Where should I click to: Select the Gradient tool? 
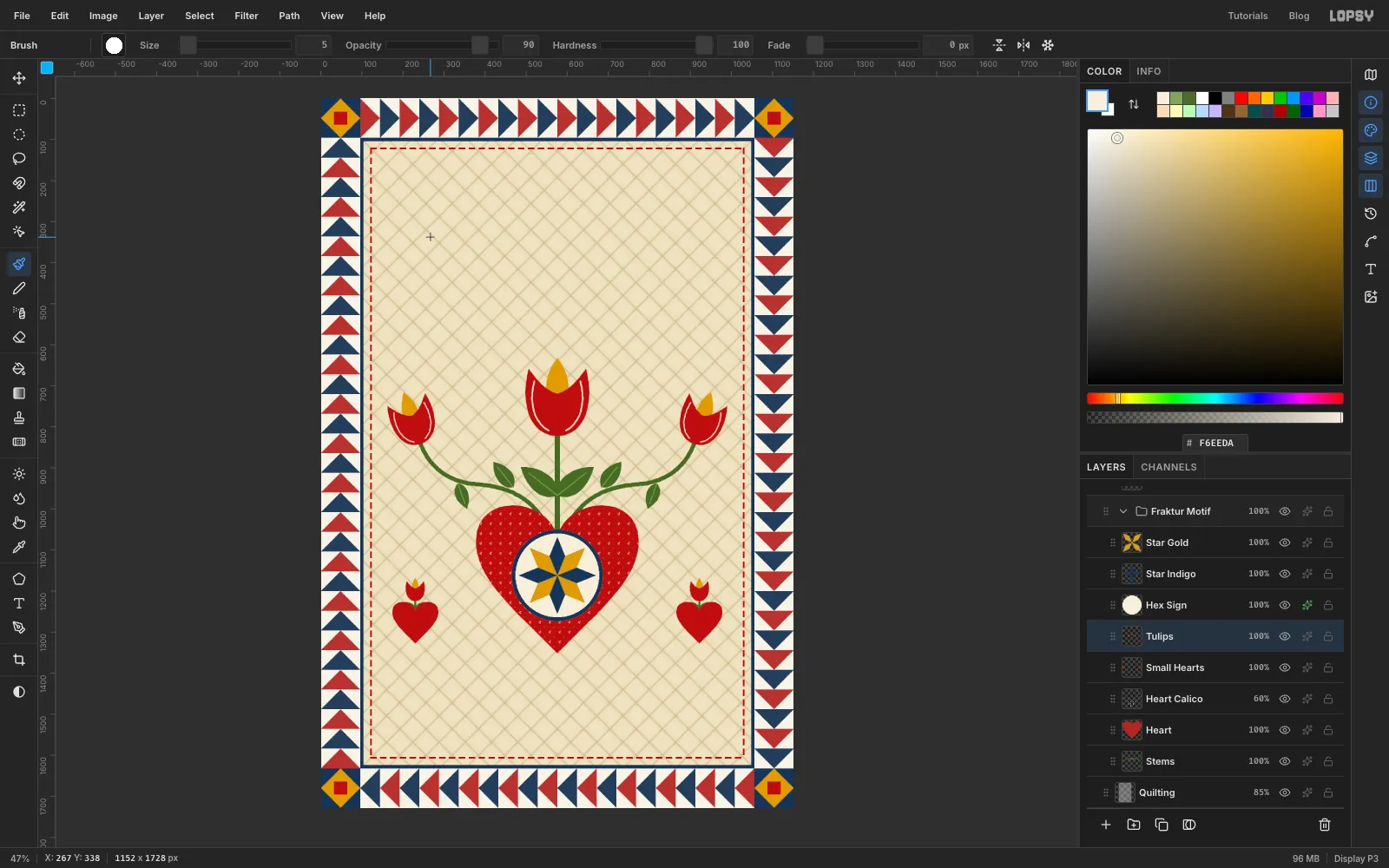pos(19,393)
